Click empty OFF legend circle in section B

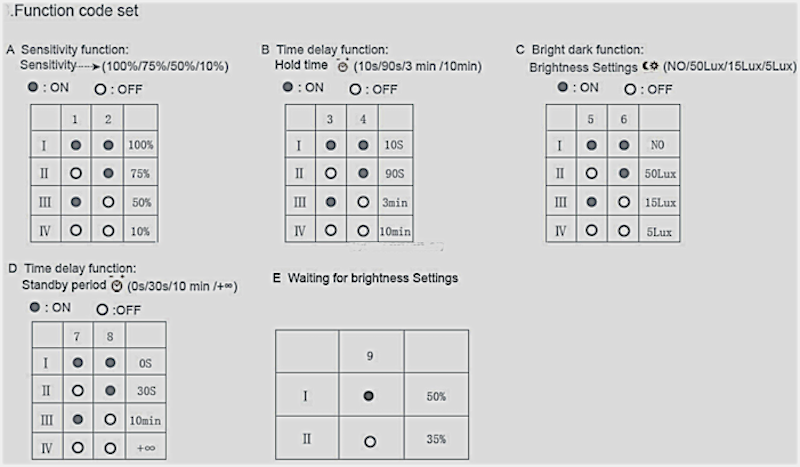tap(355, 89)
